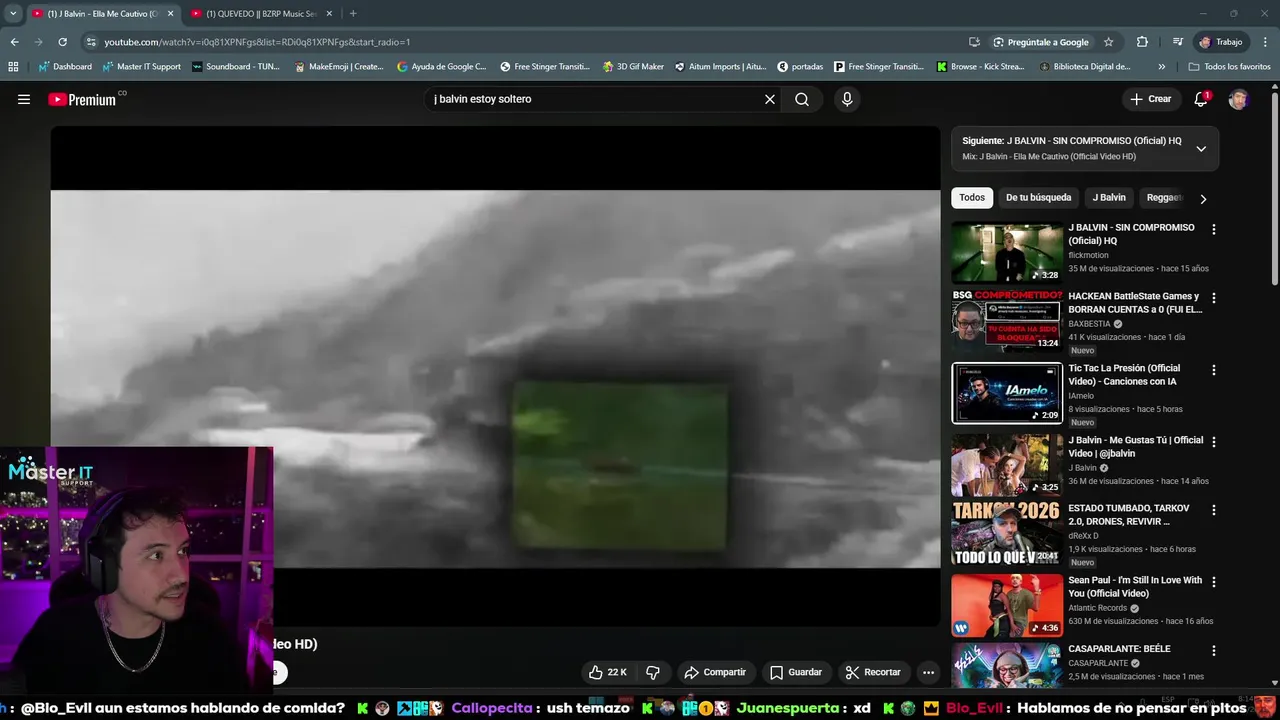Open options for J Balvin - Me Gustas Tú
This screenshot has width=1280, height=720.
pos(1214,441)
